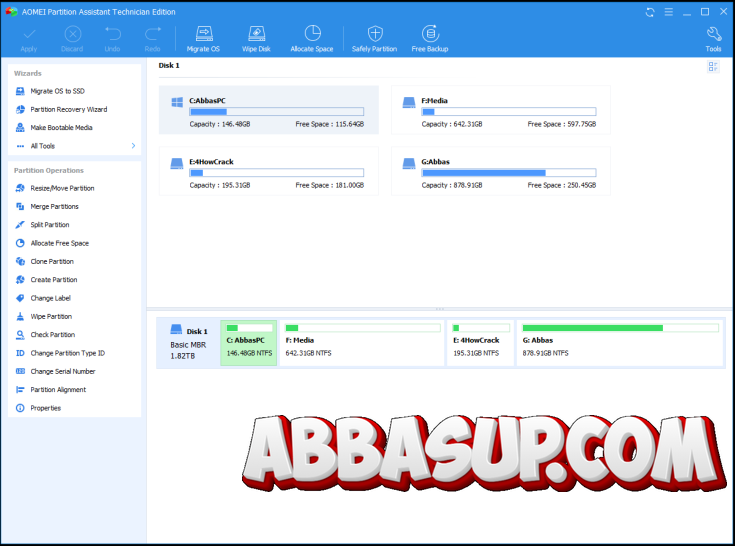Select C: AbbasPC block in disk map
735x546 pixels.
tap(248, 343)
